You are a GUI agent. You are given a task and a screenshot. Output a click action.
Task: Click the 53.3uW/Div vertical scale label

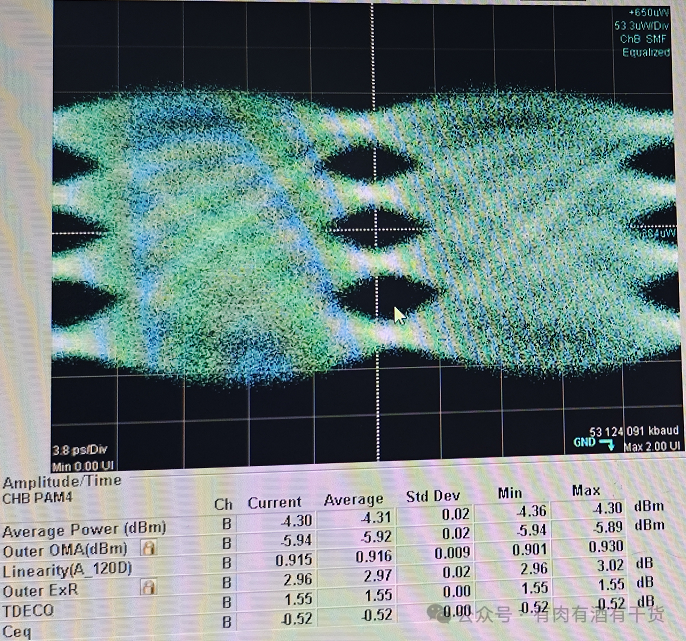pyautogui.click(x=641, y=26)
